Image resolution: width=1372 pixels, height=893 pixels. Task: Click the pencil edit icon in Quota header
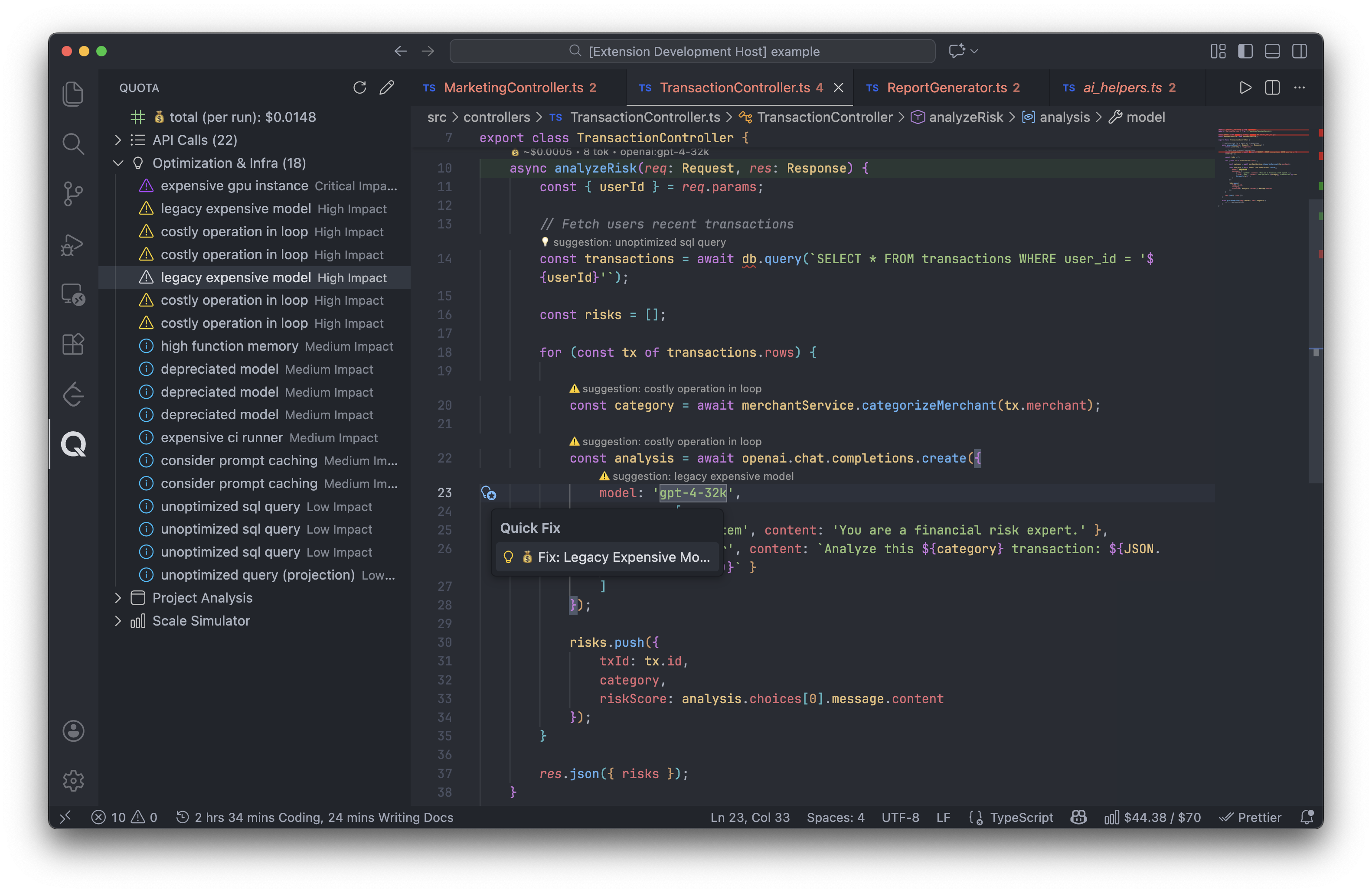pyautogui.click(x=387, y=88)
